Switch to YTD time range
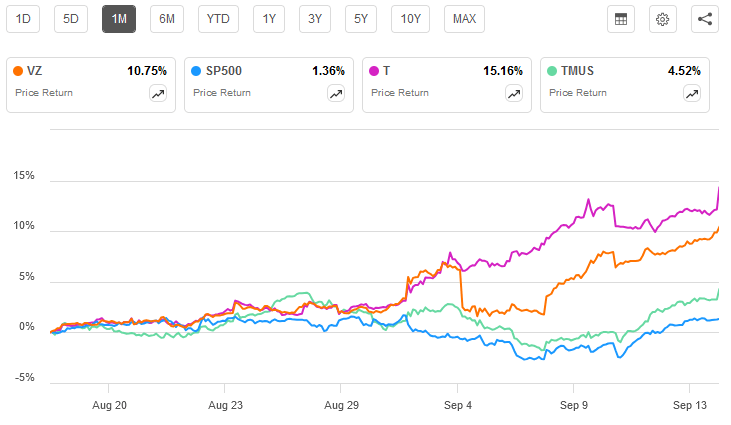Screen dimensions: 731x425 pos(217,19)
